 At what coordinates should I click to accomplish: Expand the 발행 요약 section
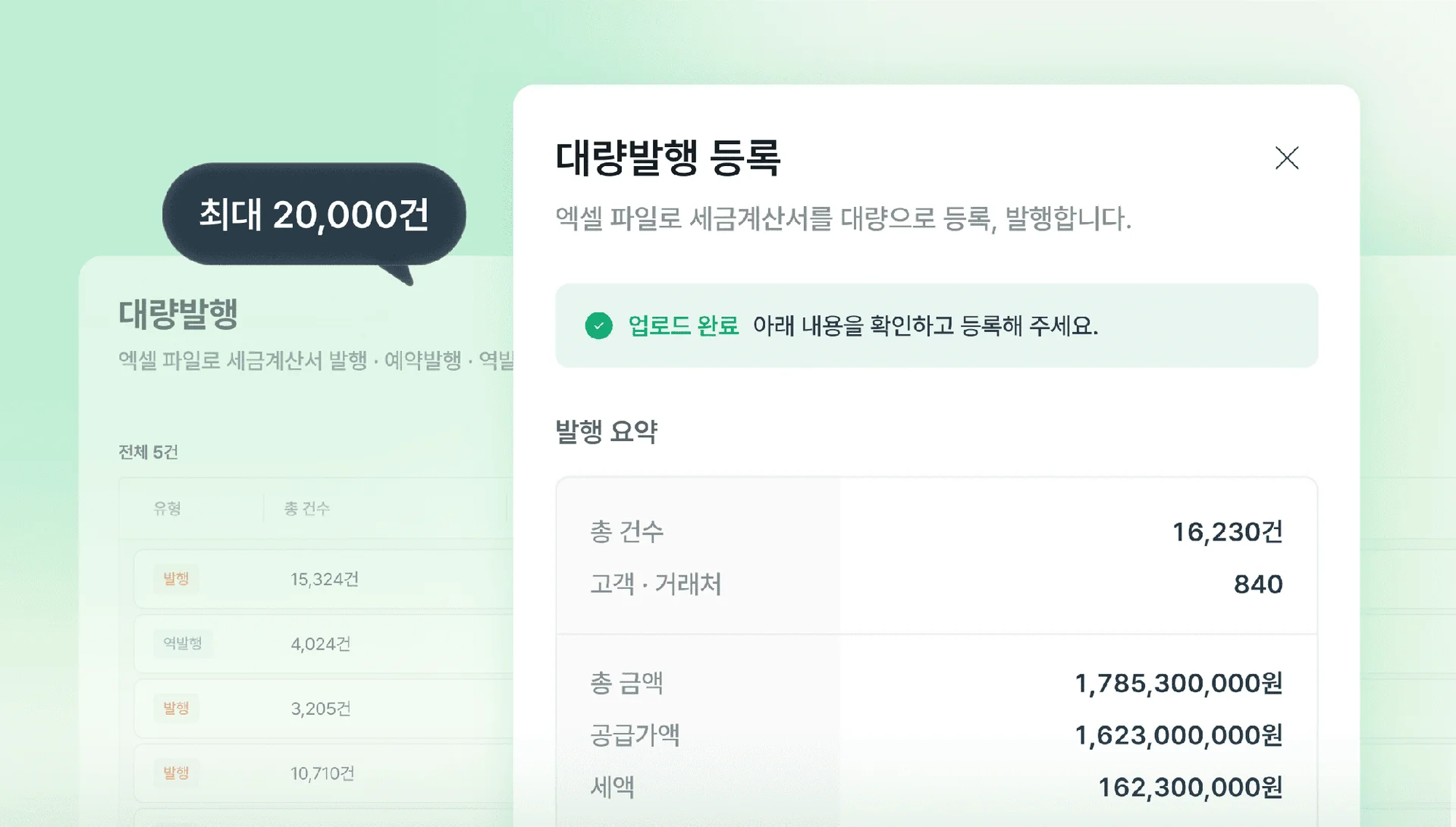(607, 432)
